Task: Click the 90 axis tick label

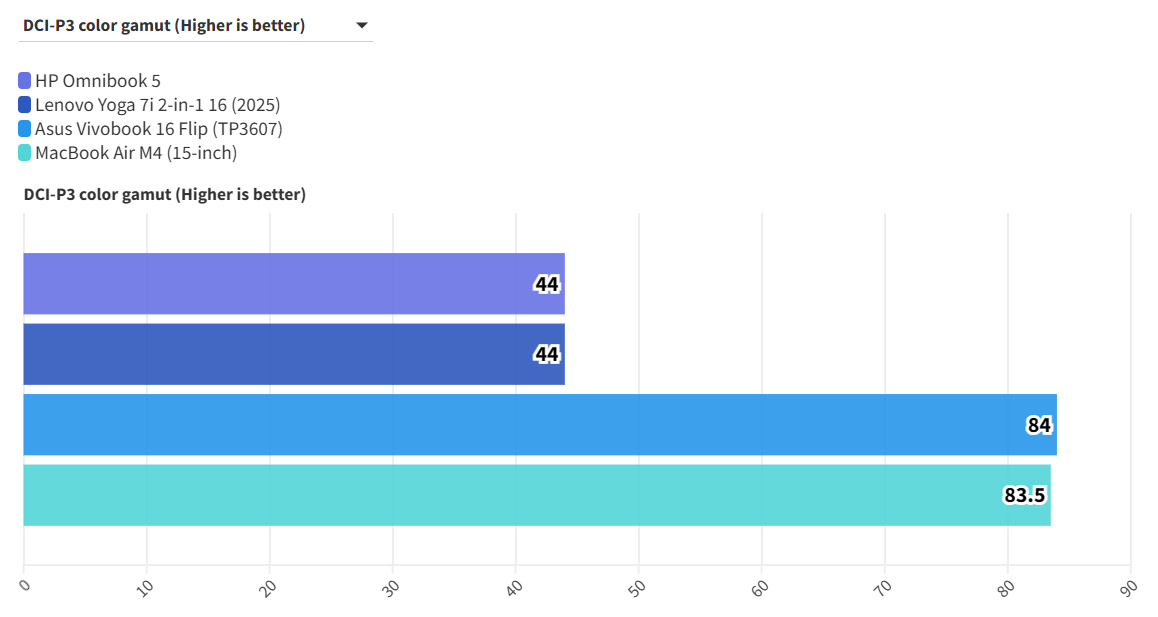Action: (1128, 589)
